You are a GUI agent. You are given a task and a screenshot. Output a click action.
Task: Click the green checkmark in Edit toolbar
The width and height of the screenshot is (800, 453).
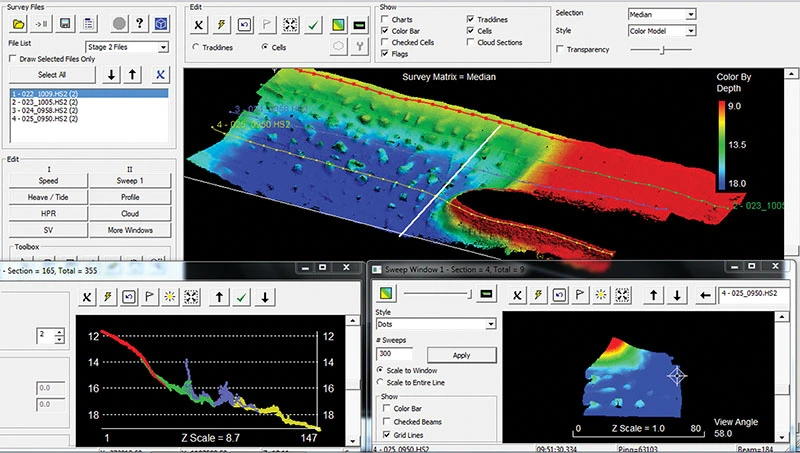[314, 24]
